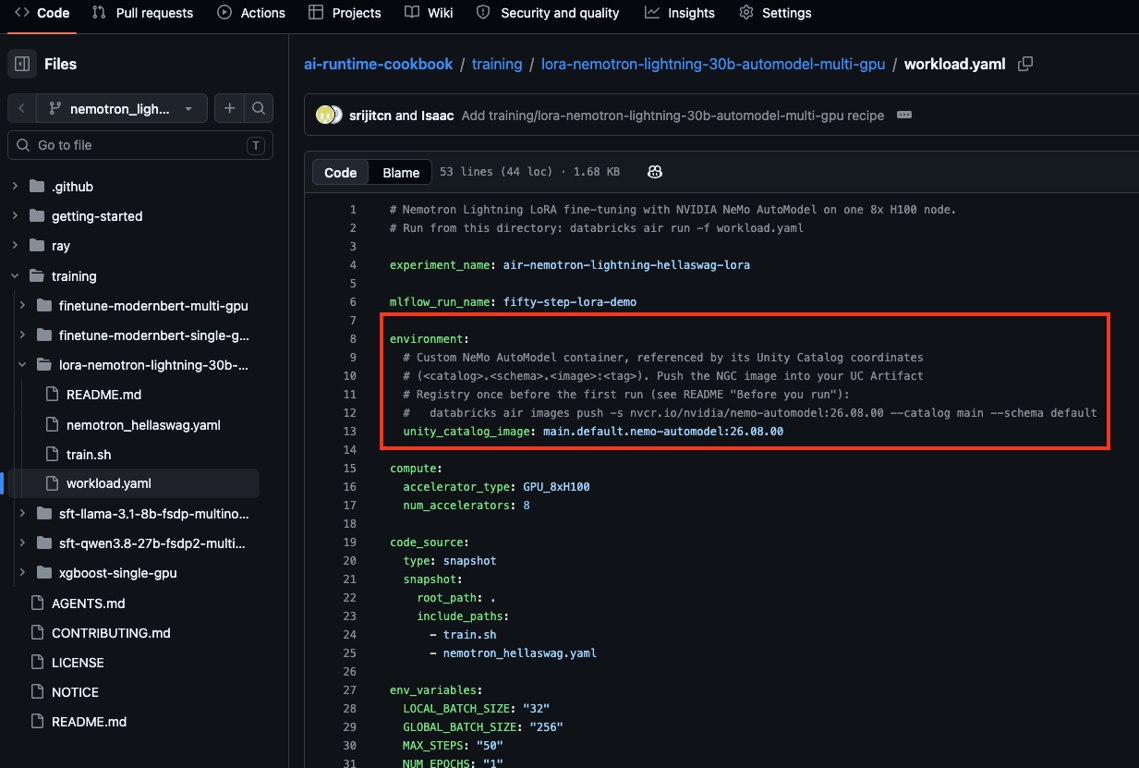Open root README.md file

89,721
